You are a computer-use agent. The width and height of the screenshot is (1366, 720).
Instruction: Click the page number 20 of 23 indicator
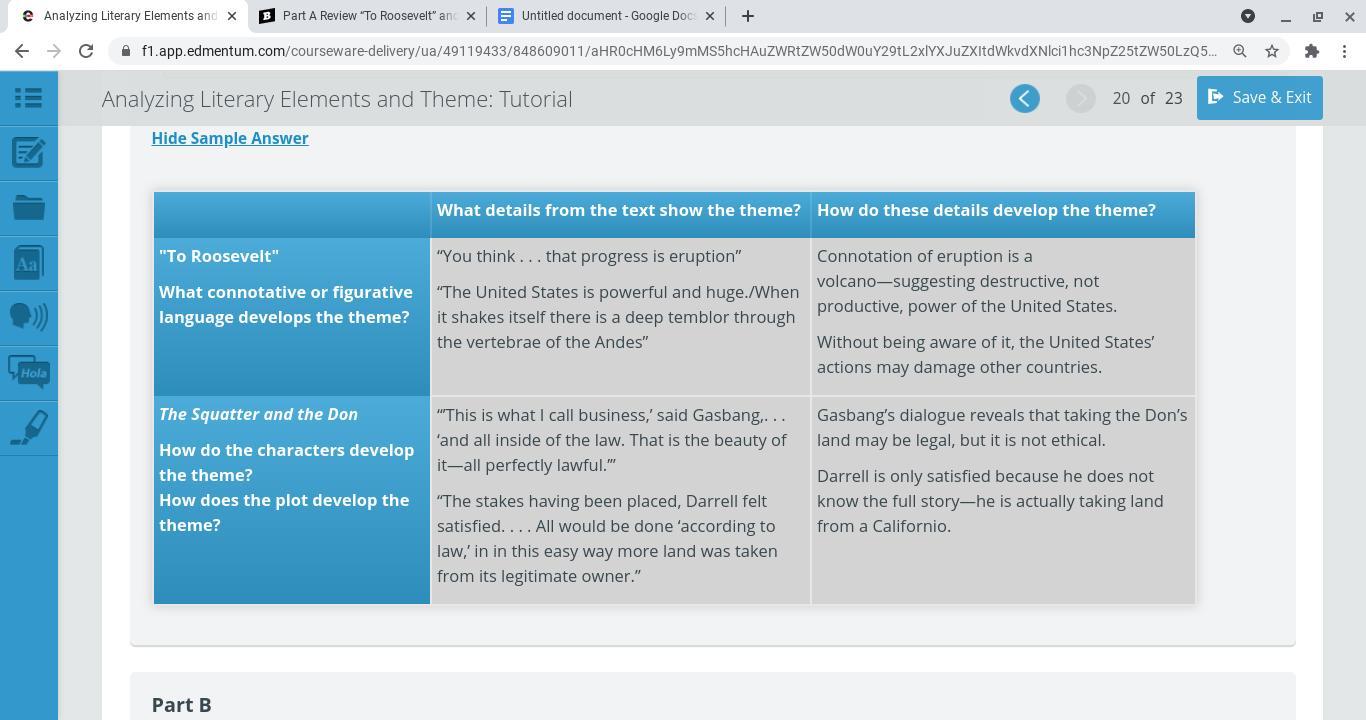(1147, 98)
